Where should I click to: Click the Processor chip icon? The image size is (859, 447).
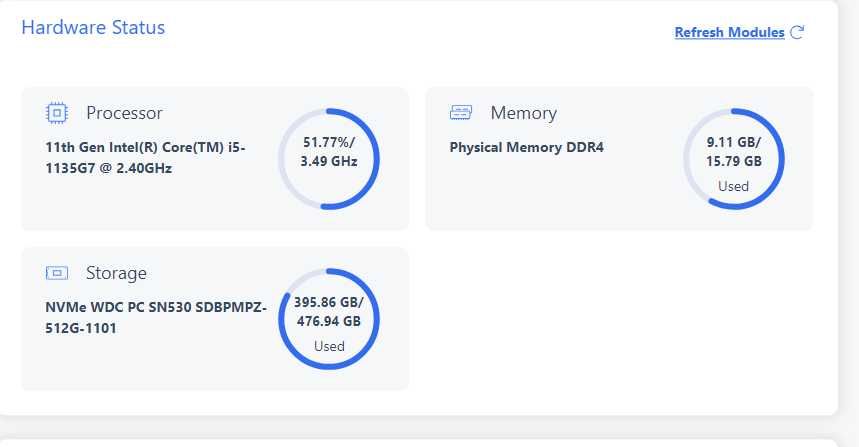56,113
